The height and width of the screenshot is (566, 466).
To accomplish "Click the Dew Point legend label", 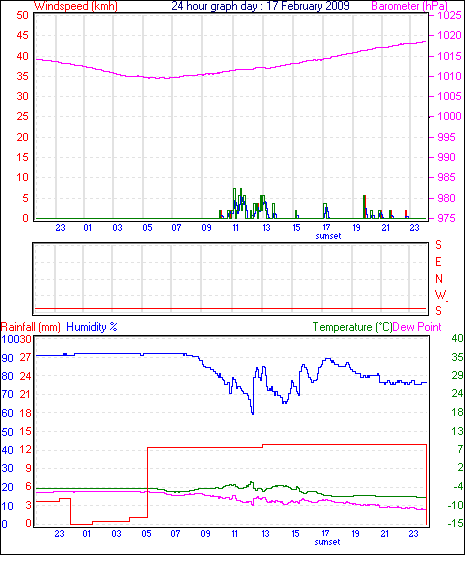I will (x=417, y=327).
